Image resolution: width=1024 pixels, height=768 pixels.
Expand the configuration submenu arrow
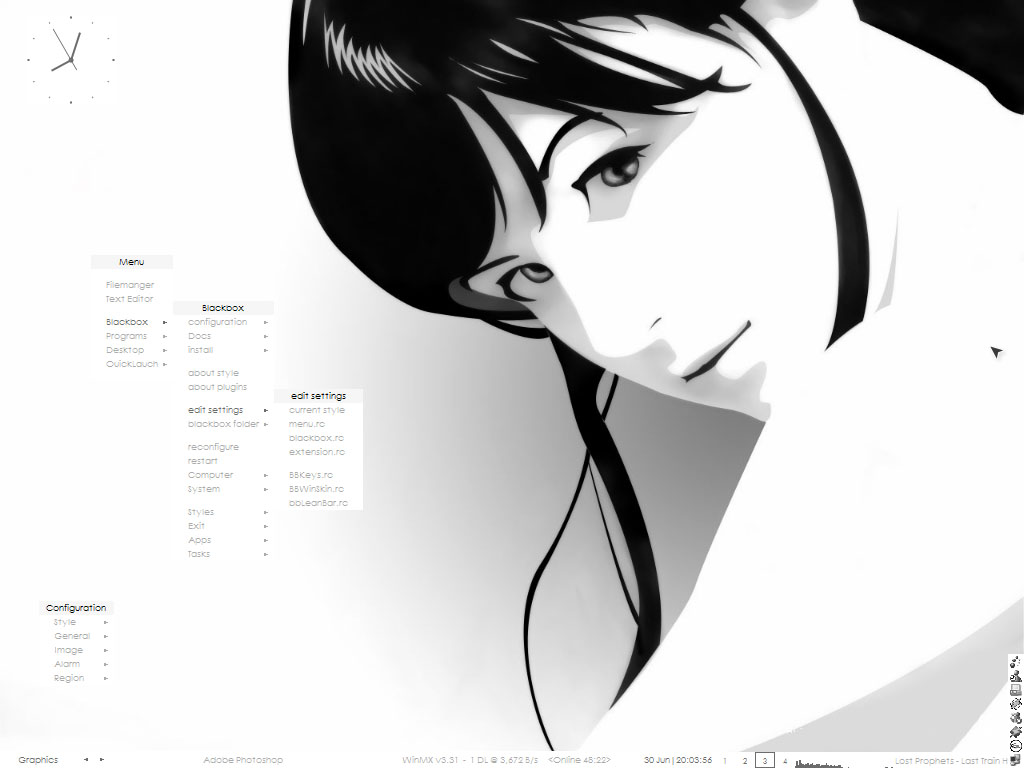266,322
